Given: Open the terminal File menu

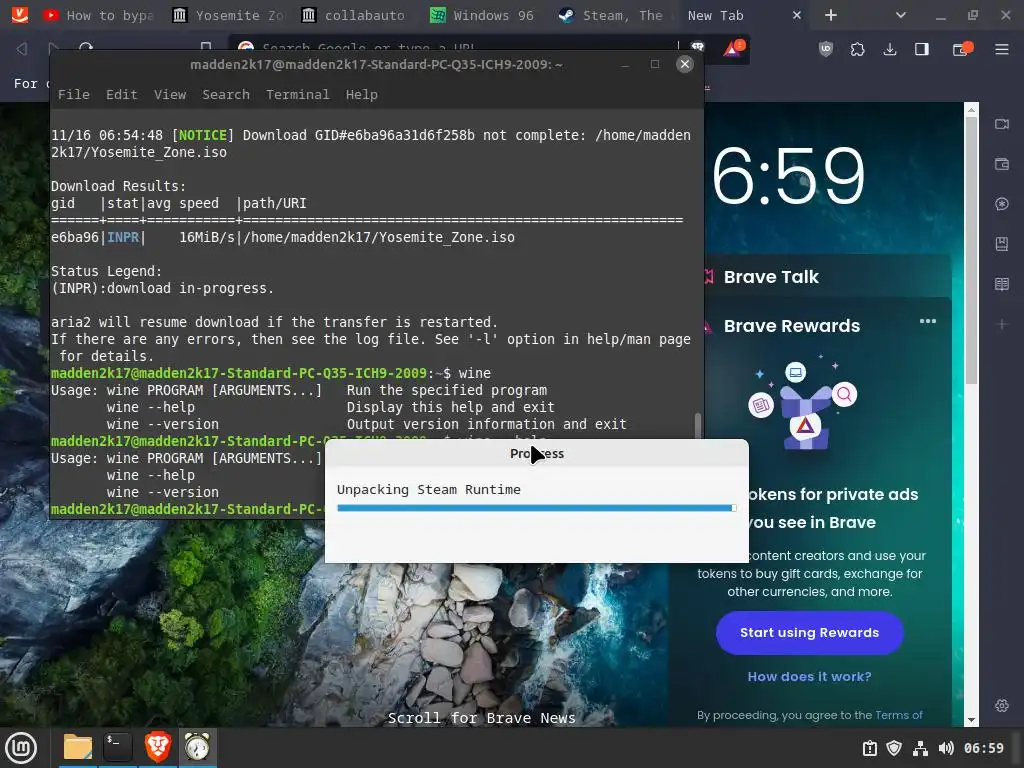Looking at the screenshot, I should tap(74, 95).
